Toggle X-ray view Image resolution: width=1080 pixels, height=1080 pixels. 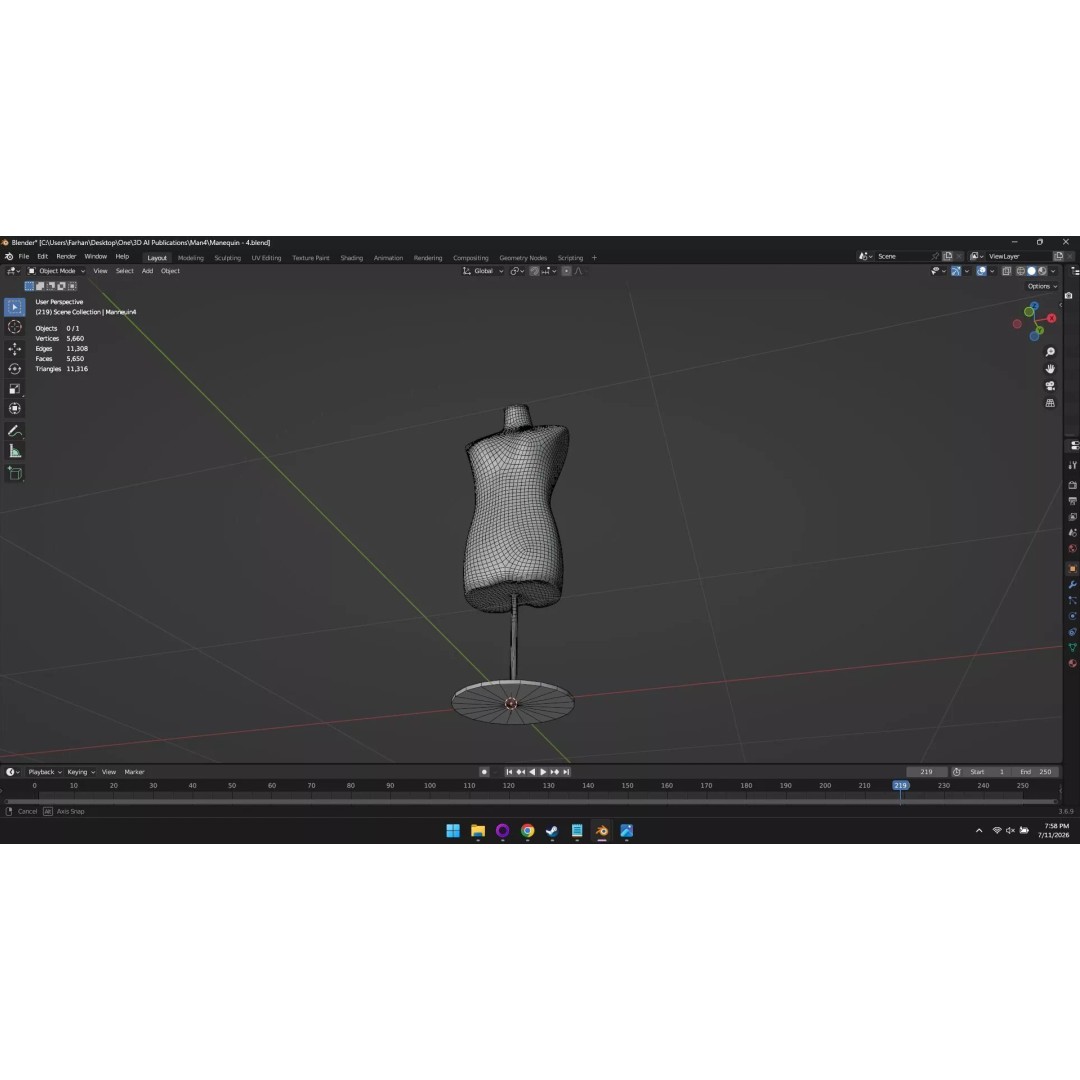pyautogui.click(x=1006, y=271)
